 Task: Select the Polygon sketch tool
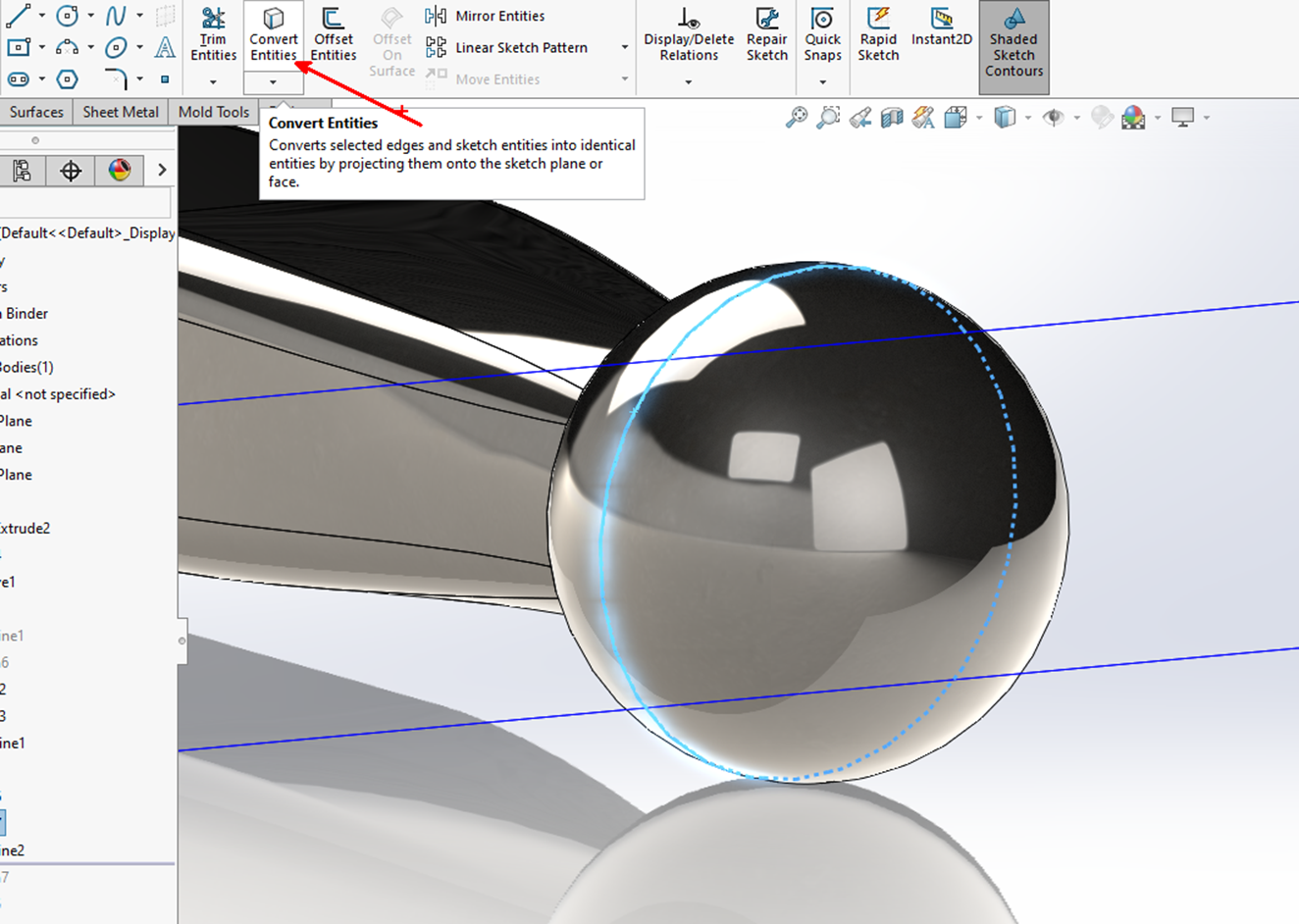coord(67,78)
